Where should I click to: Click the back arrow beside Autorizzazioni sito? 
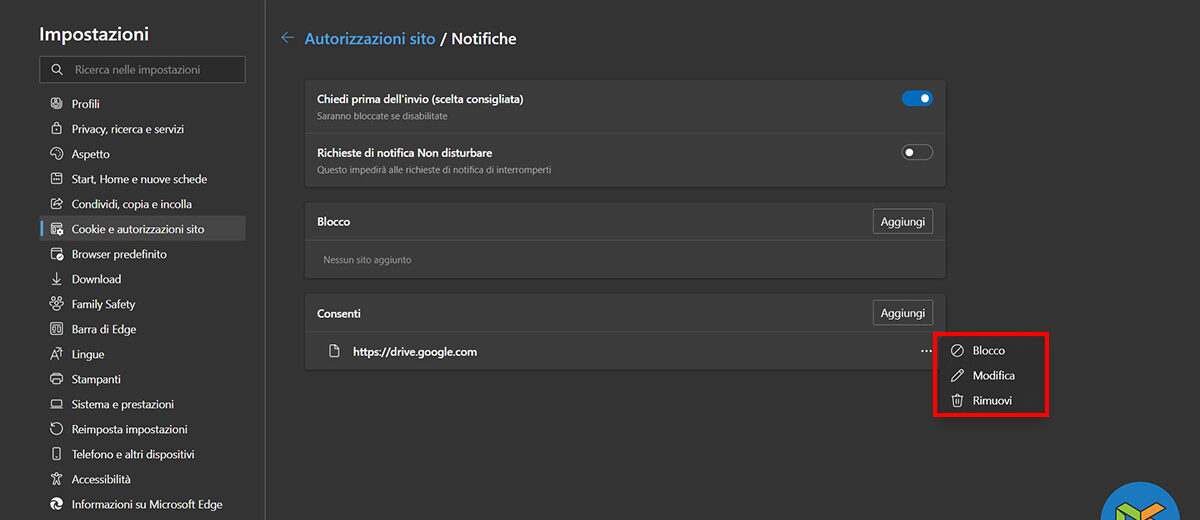pyautogui.click(x=288, y=38)
